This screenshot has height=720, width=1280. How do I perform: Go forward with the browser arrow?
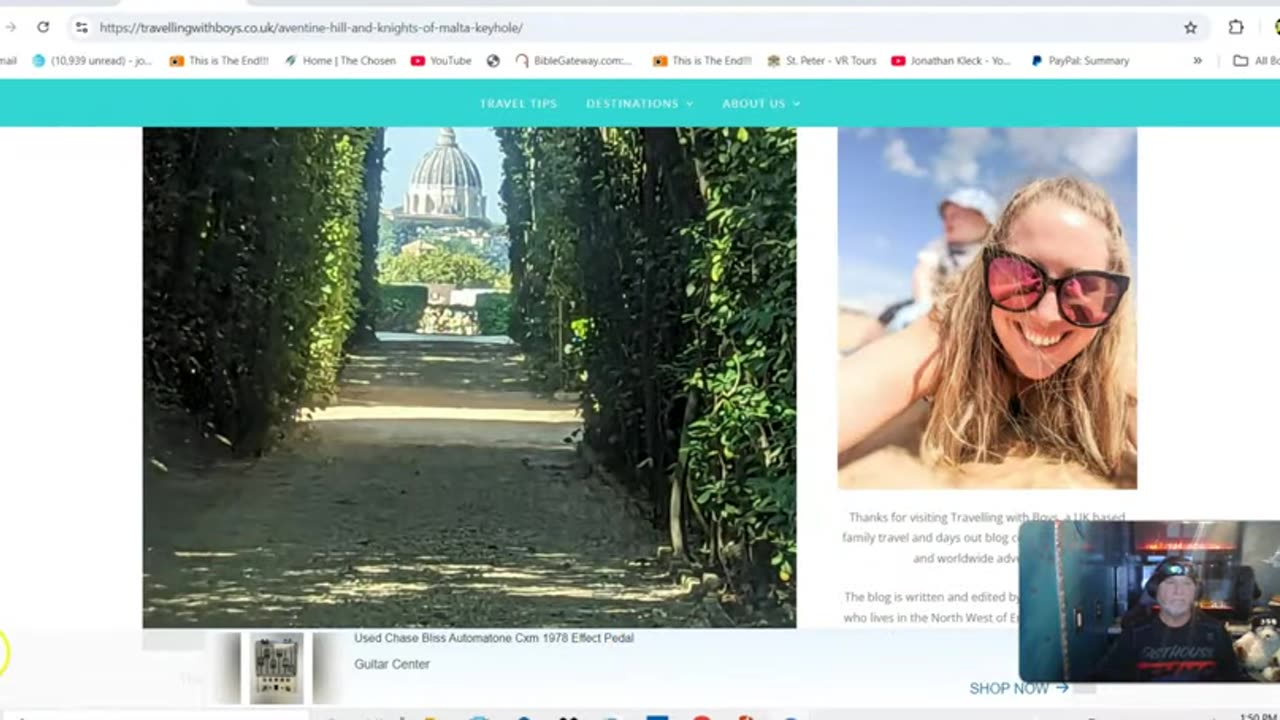10,27
